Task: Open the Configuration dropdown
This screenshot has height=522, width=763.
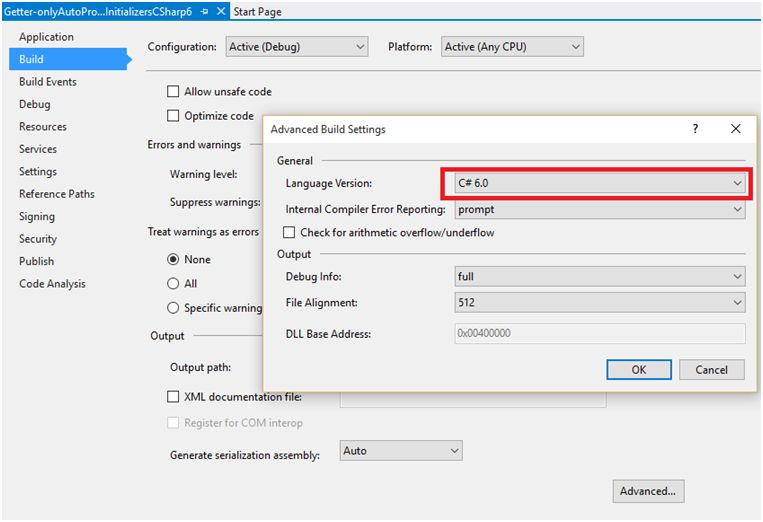Action: coord(297,47)
